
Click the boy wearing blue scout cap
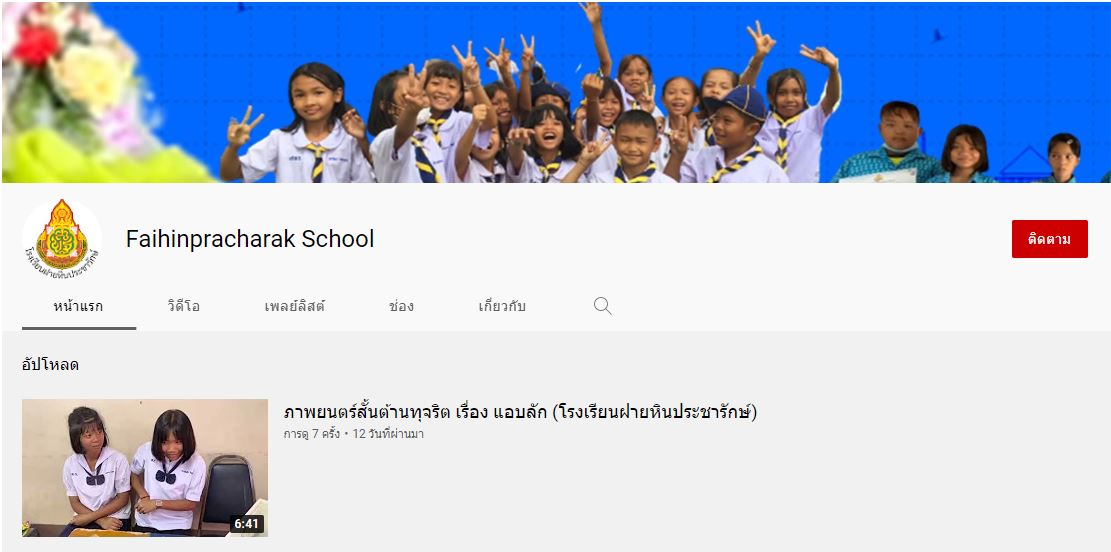733,135
